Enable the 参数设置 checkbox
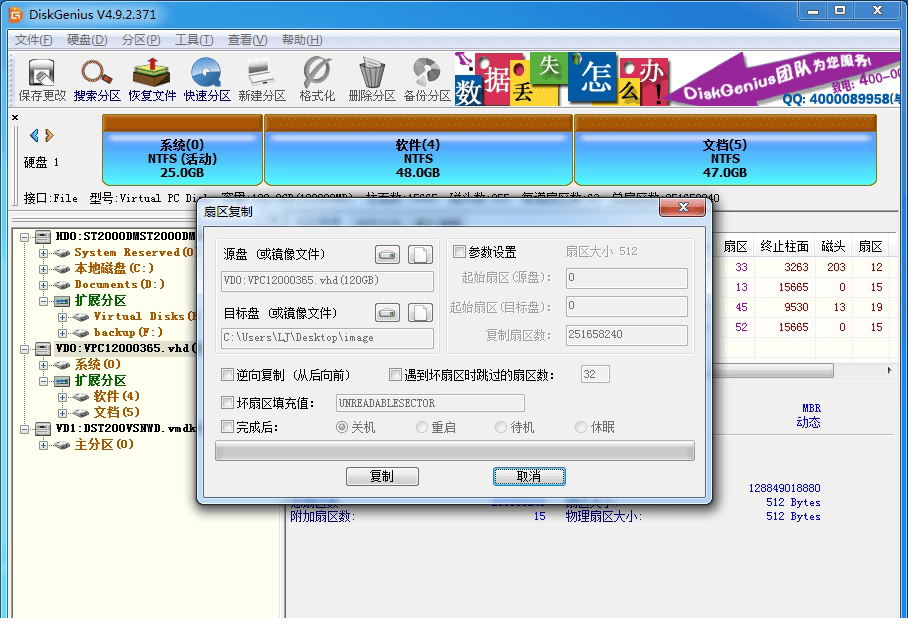Image resolution: width=908 pixels, height=642 pixels. 460,252
